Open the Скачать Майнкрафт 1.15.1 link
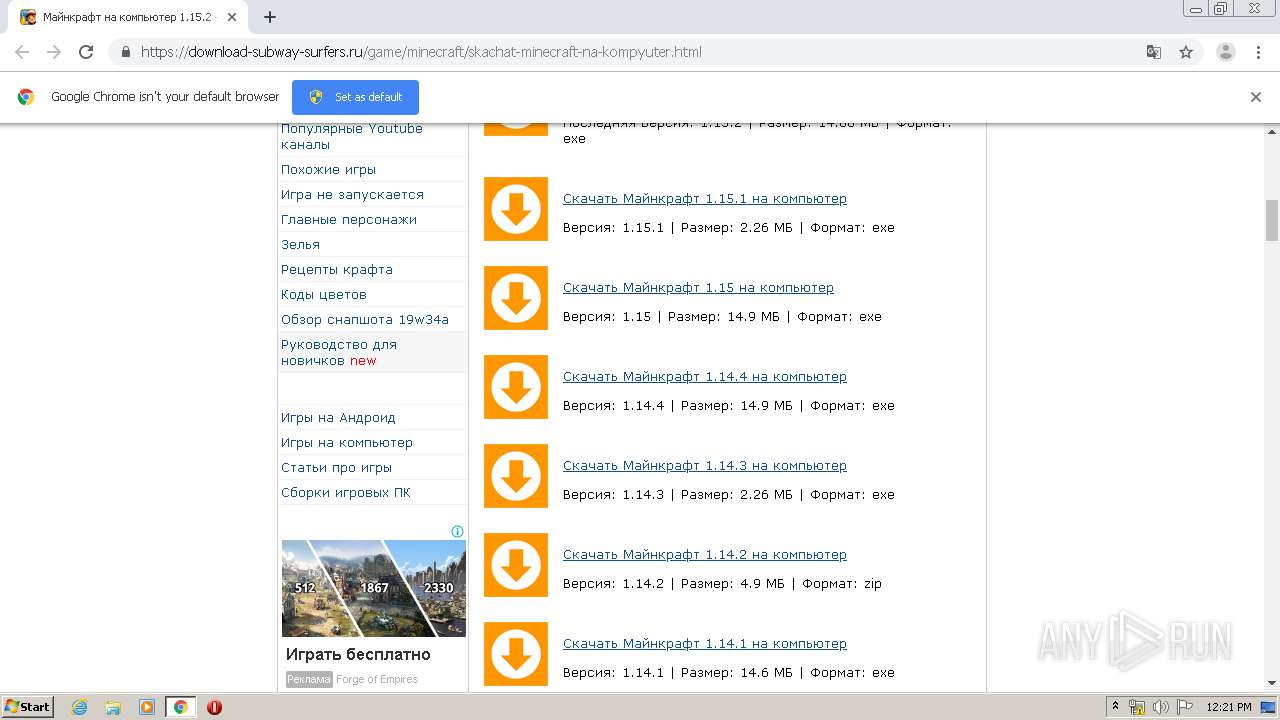1280x720 pixels. (x=705, y=198)
